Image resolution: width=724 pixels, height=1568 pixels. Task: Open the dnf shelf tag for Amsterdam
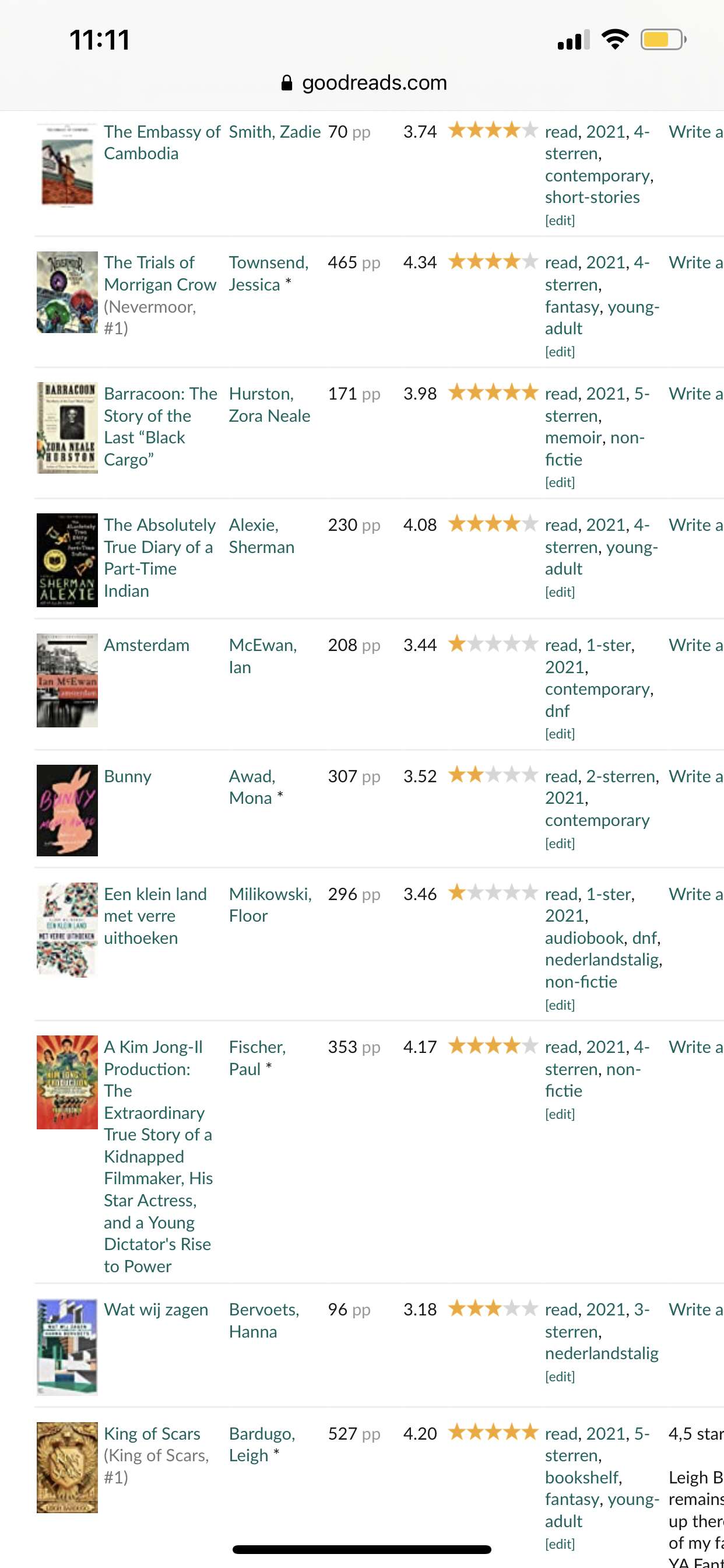(557, 711)
